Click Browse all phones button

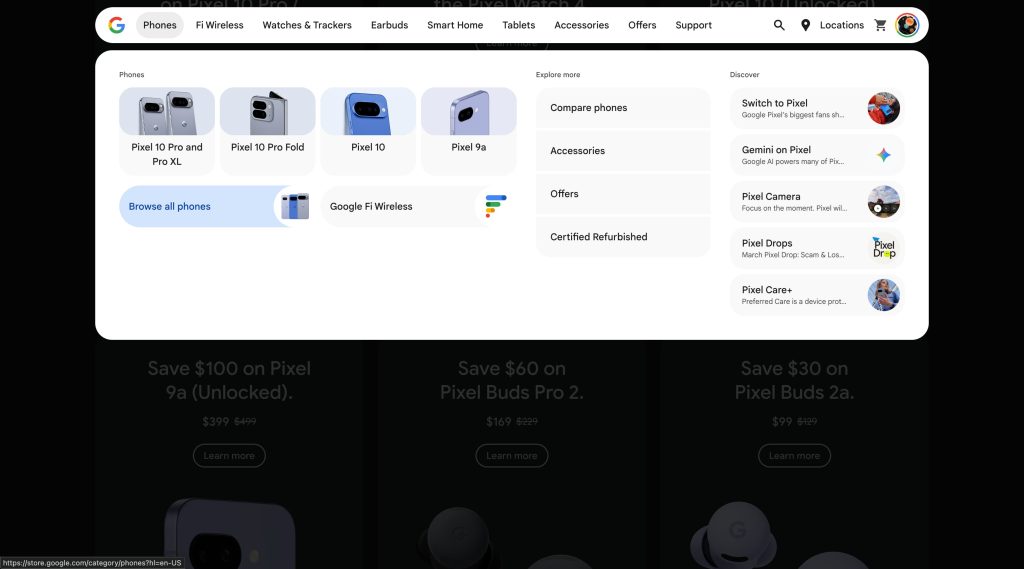[196, 206]
